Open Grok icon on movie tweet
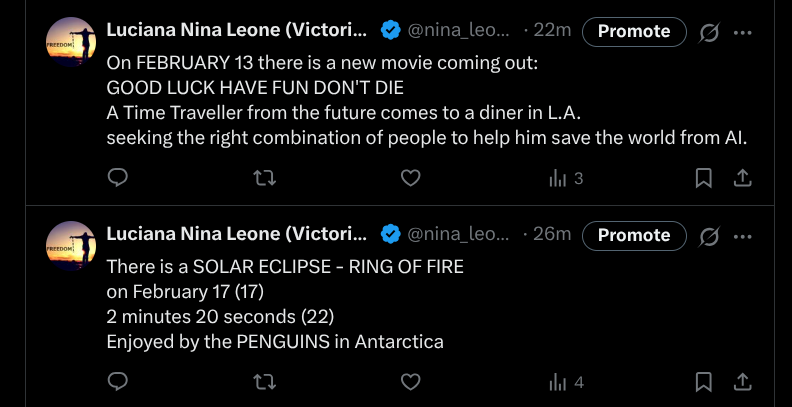 [710, 32]
